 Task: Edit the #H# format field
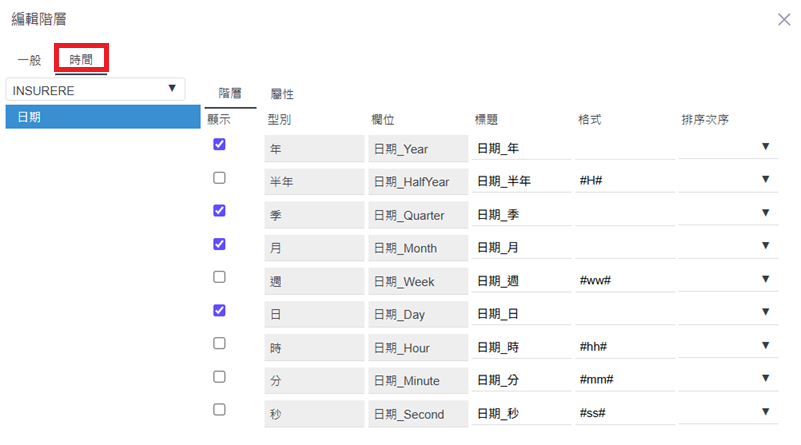click(624, 181)
